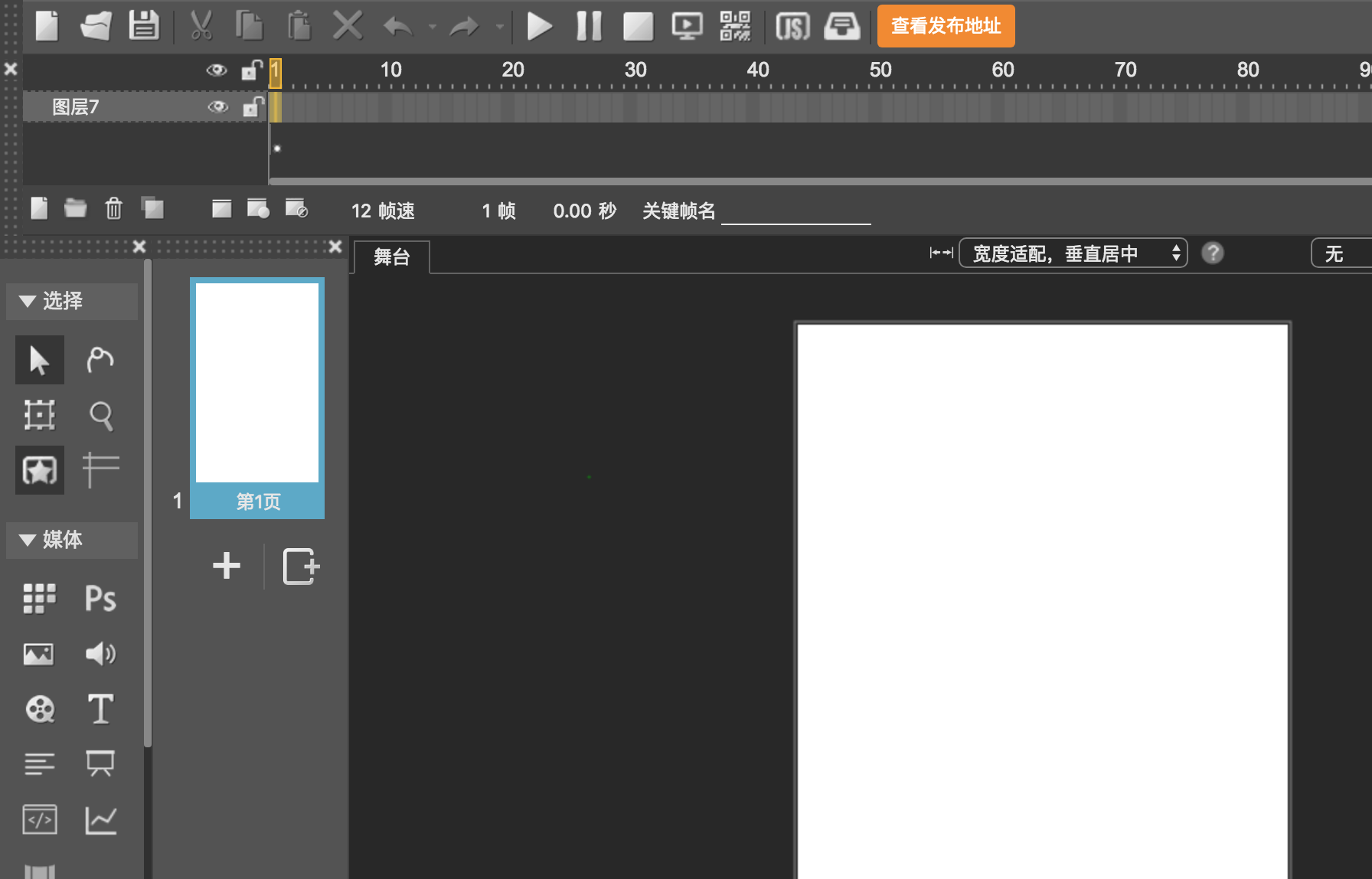
Task: Collapse the 选择 tool section
Action: pyautogui.click(x=72, y=301)
